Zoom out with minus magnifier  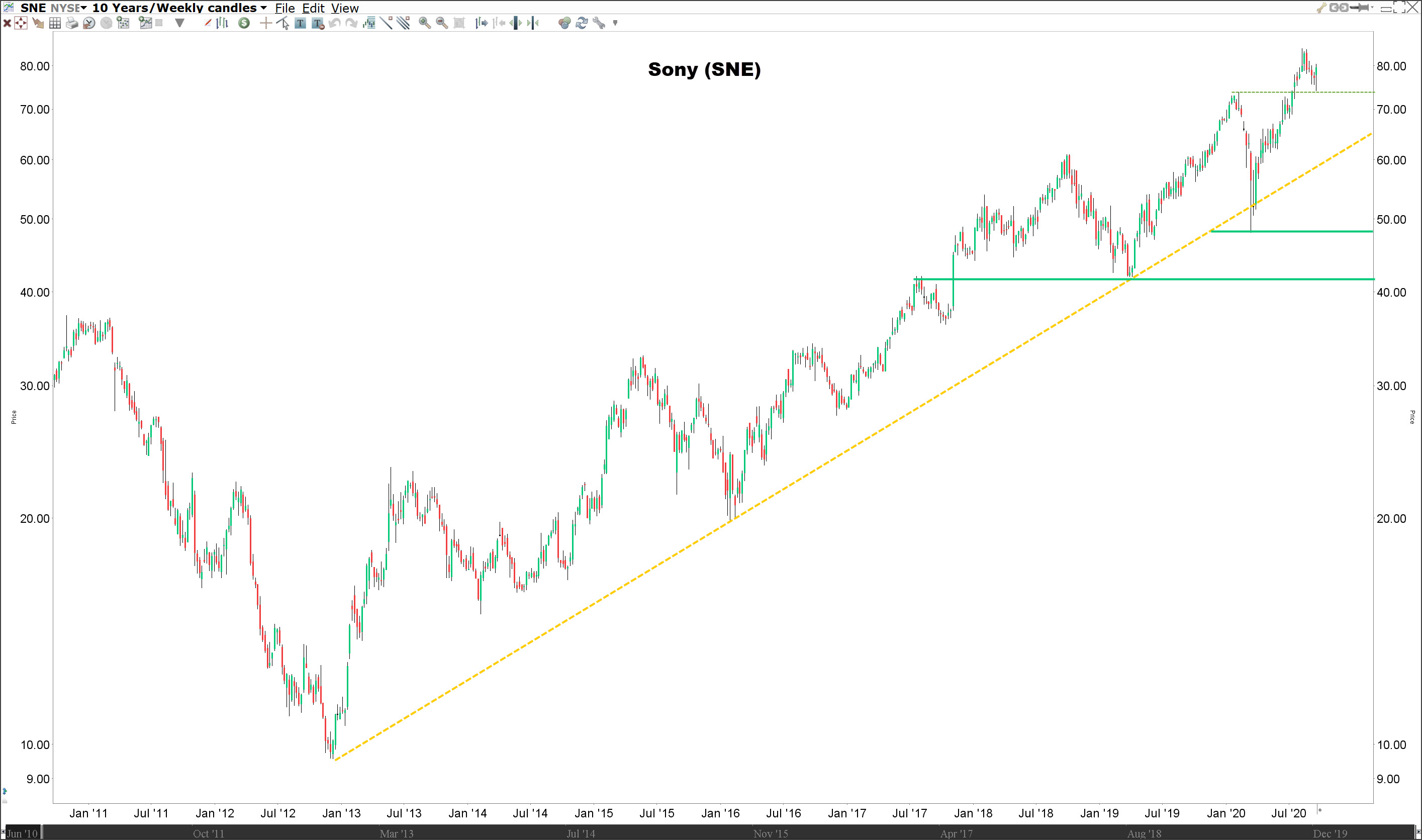point(442,23)
